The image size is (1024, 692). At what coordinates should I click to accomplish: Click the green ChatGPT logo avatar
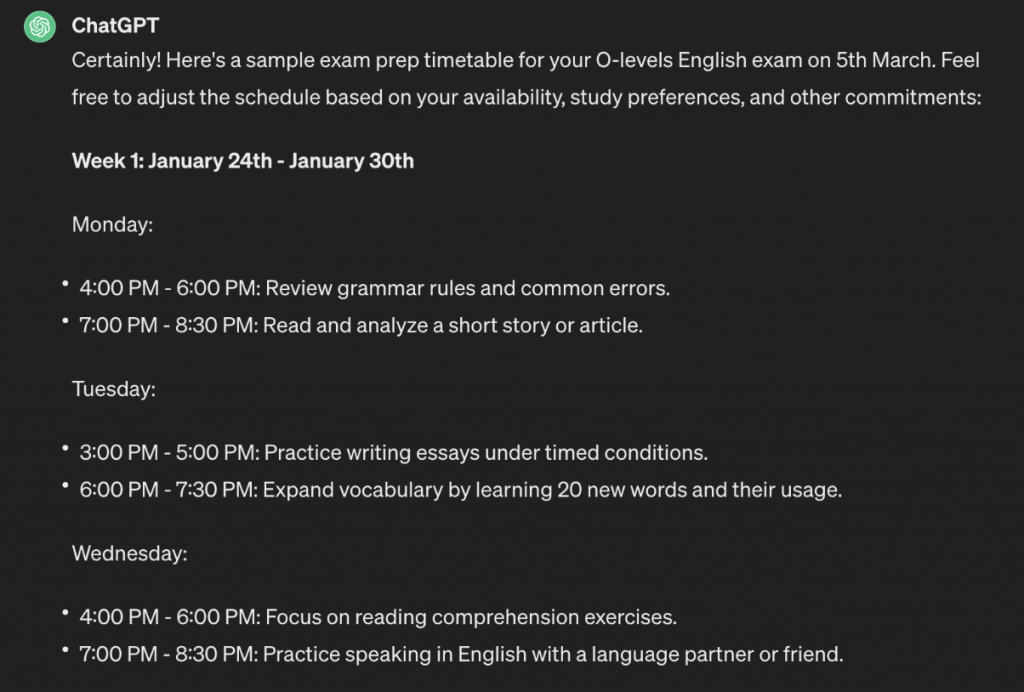(40, 26)
